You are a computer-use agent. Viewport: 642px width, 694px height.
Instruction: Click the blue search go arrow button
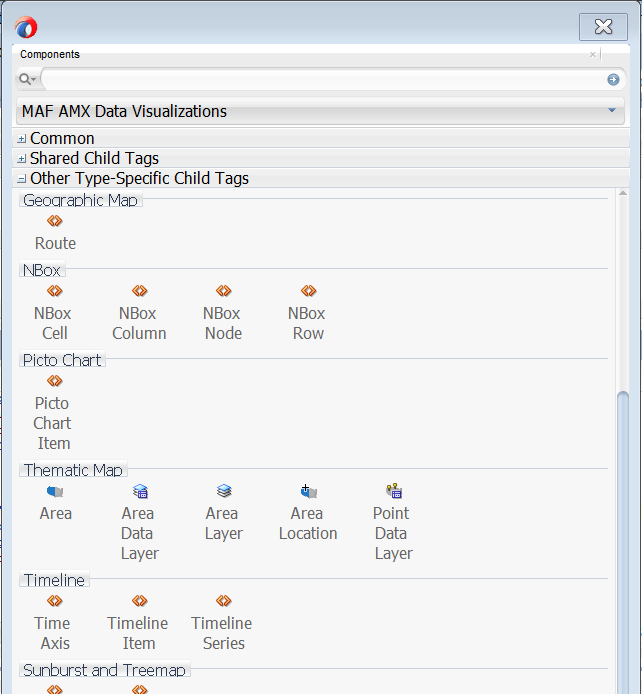pyautogui.click(x=613, y=80)
